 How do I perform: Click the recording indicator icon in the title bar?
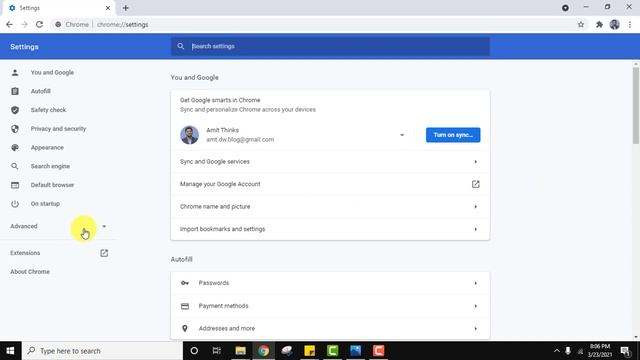pyautogui.click(x=565, y=8)
